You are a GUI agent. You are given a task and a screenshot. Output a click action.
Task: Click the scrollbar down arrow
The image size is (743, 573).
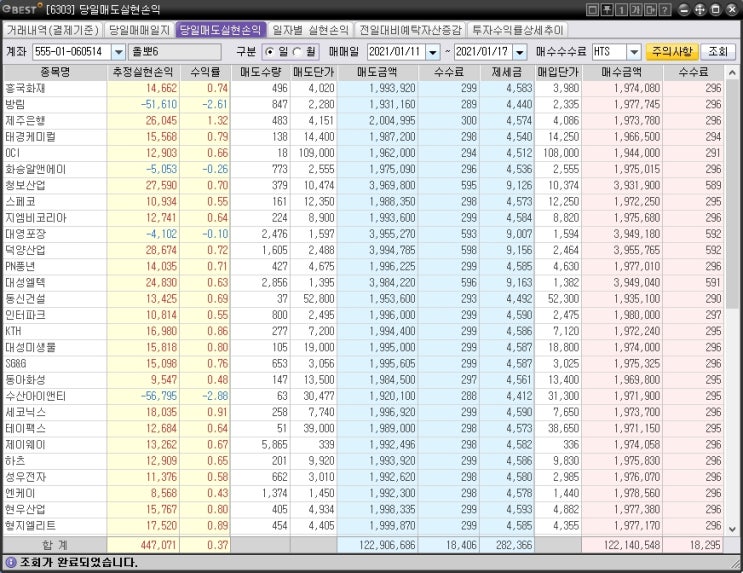(x=732, y=529)
